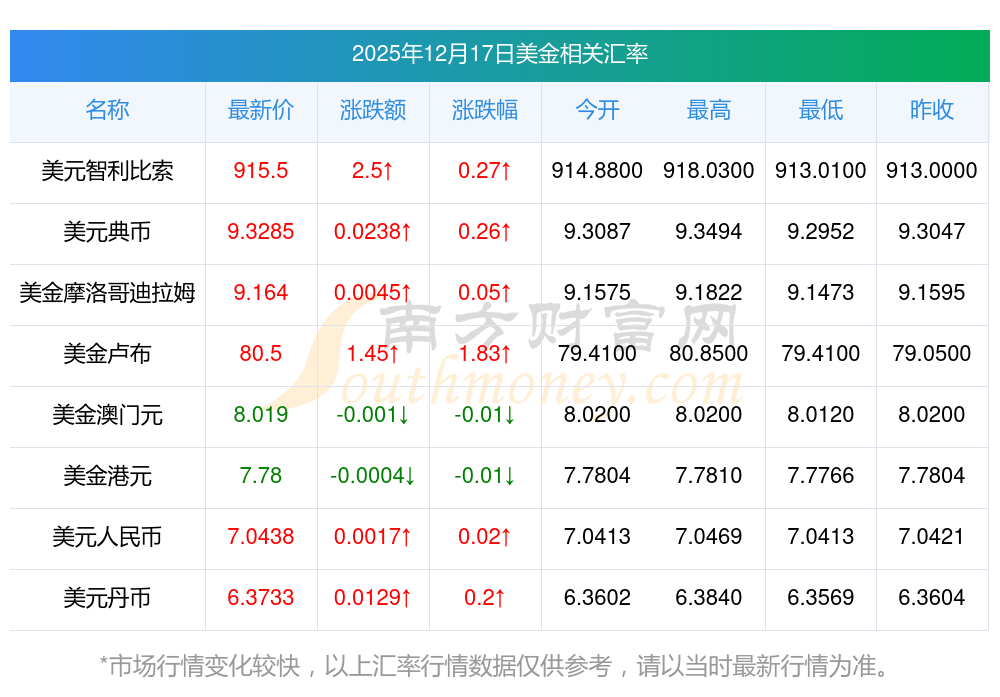Click the opening value 9.1575

pos(597,292)
